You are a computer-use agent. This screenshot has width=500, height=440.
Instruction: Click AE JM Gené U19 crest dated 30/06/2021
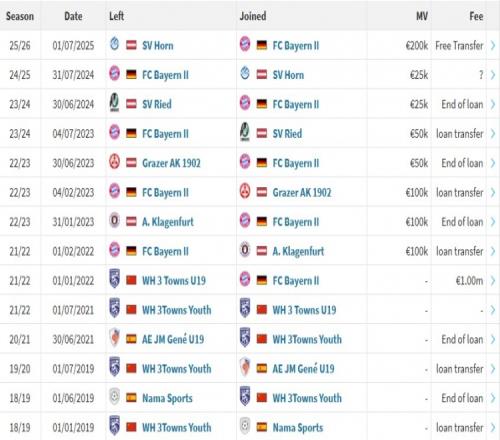pos(114,338)
